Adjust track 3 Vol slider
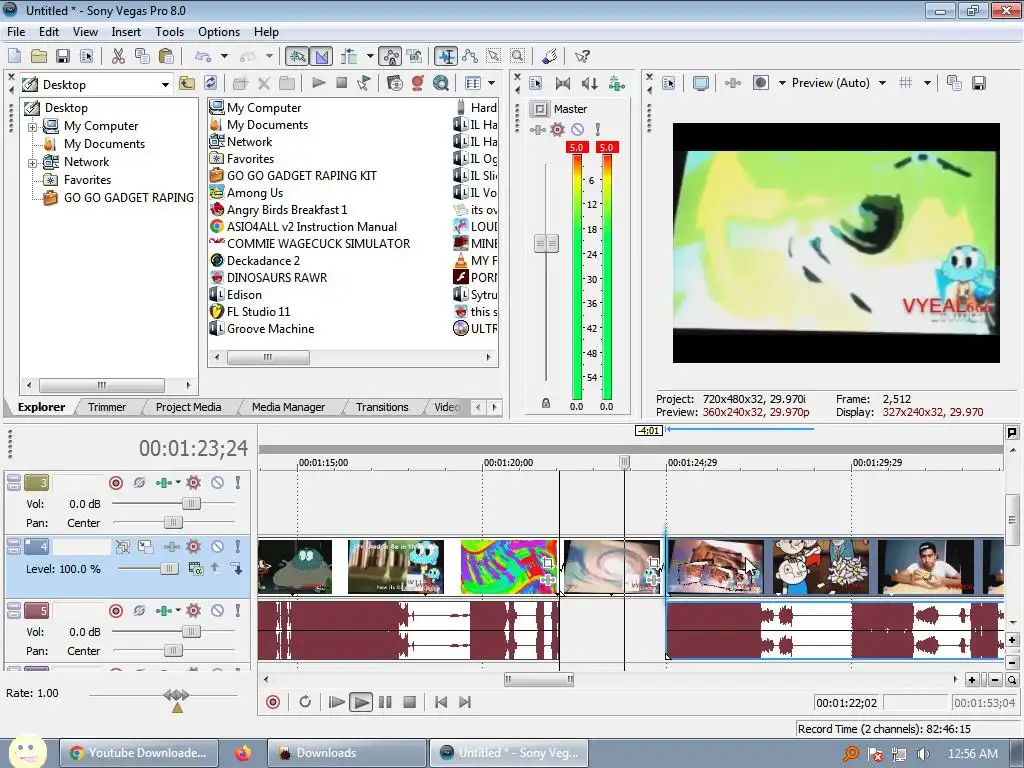The width and height of the screenshot is (1024, 768). click(191, 504)
